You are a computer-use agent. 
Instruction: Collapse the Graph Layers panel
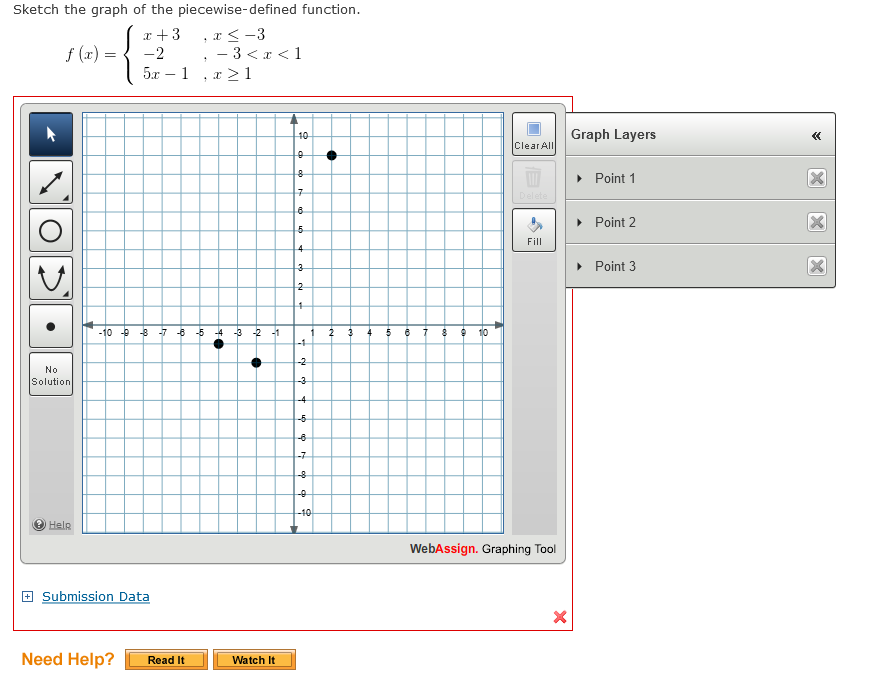coord(817,134)
